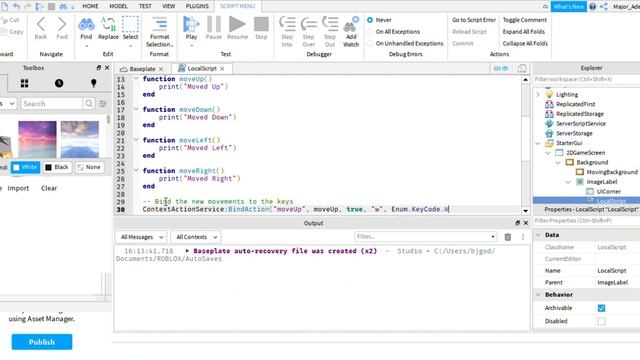
Task: Click the Toolbox Search field
Action: click(x=52, y=104)
